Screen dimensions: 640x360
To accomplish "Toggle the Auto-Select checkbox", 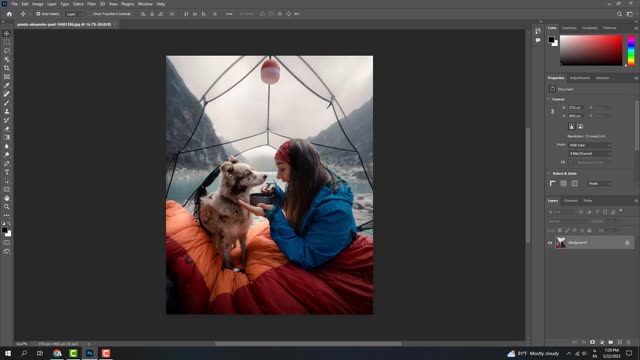I will coord(38,14).
